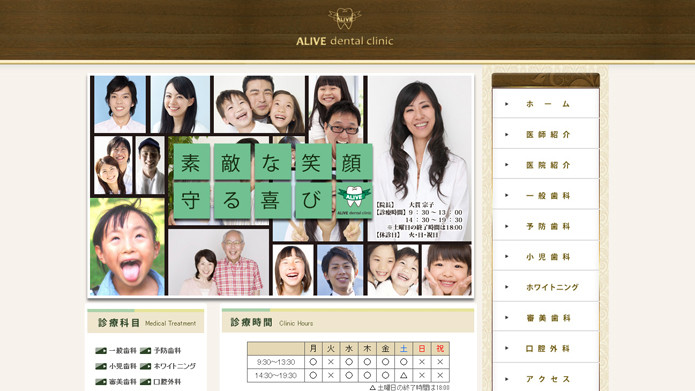Open 小児歯科 in the sidebar menu

point(546,257)
